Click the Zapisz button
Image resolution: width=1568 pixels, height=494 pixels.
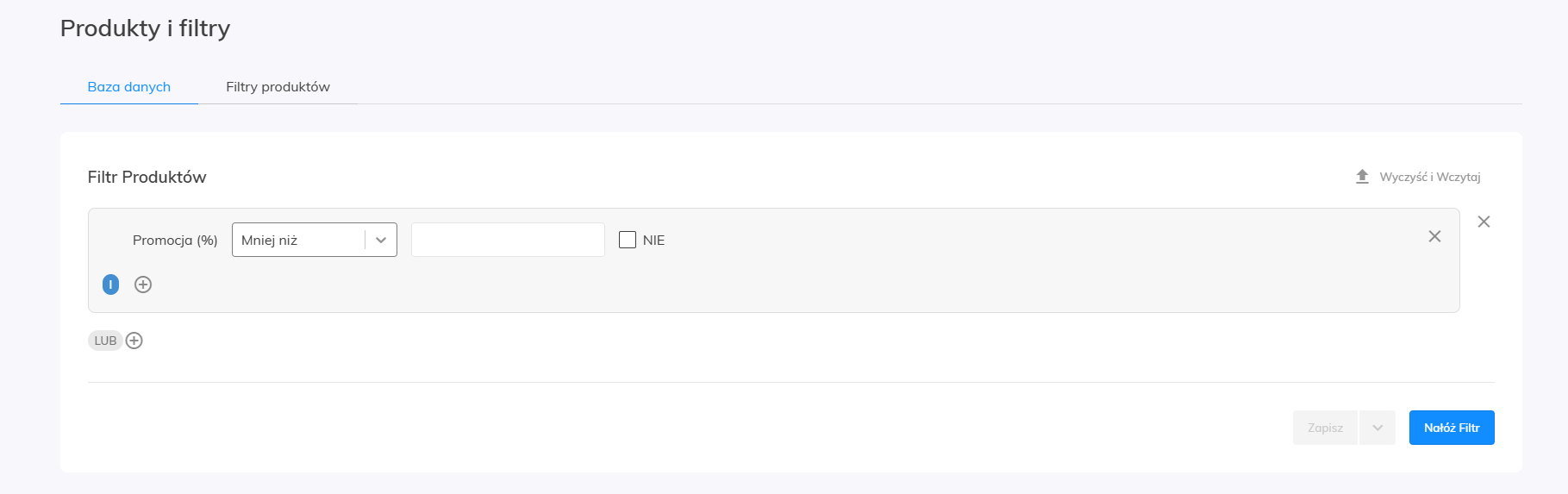point(1325,428)
